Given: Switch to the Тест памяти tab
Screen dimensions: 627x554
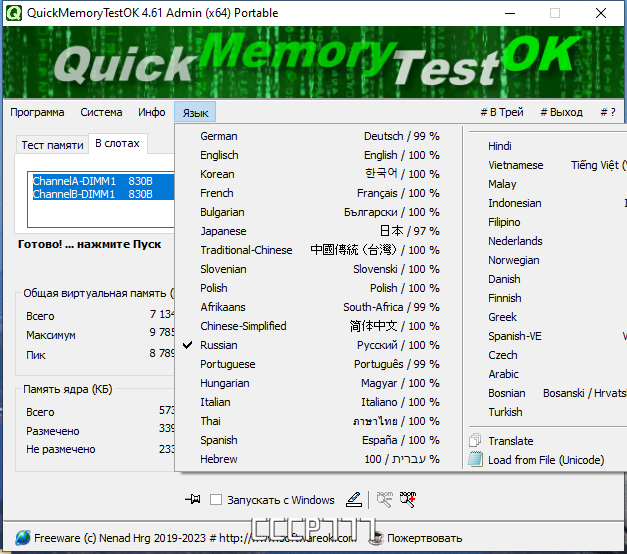Looking at the screenshot, I should pos(52,145).
